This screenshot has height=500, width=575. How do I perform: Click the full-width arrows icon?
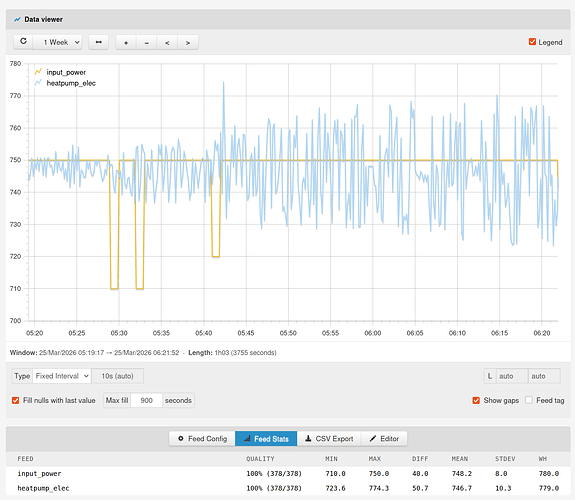pyautogui.click(x=99, y=42)
